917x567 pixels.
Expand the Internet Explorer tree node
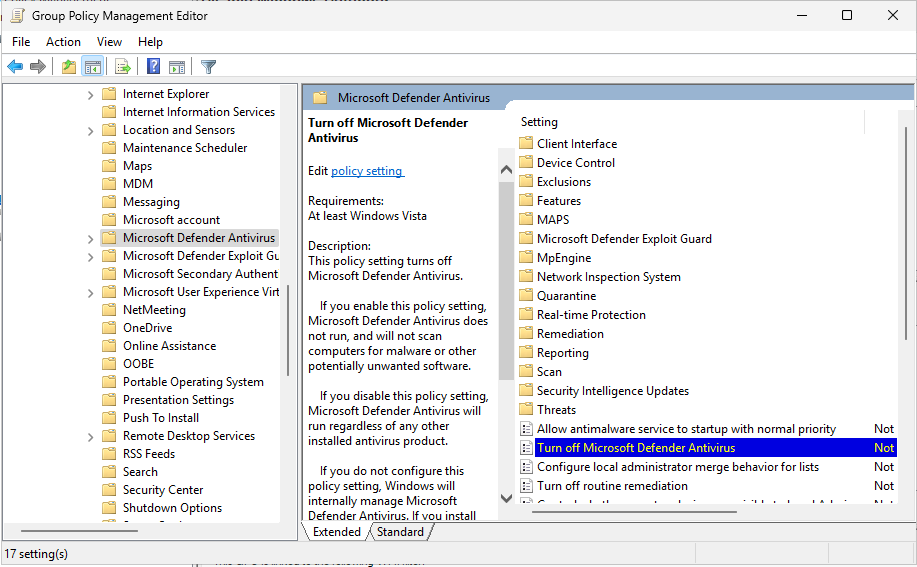[90, 95]
